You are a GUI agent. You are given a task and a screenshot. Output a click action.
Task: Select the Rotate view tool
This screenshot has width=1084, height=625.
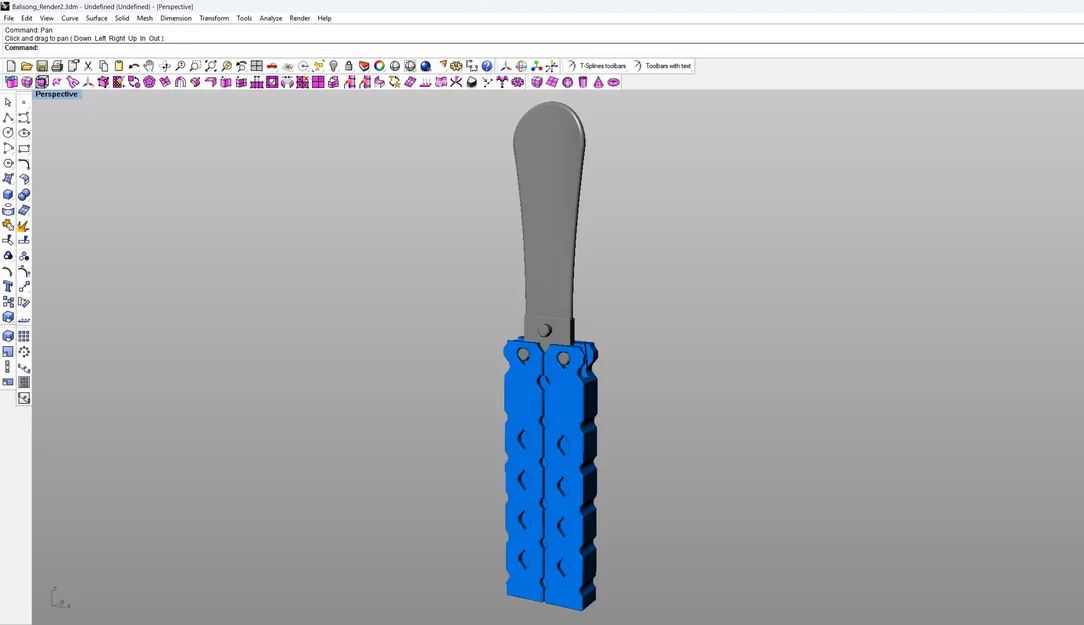165,66
